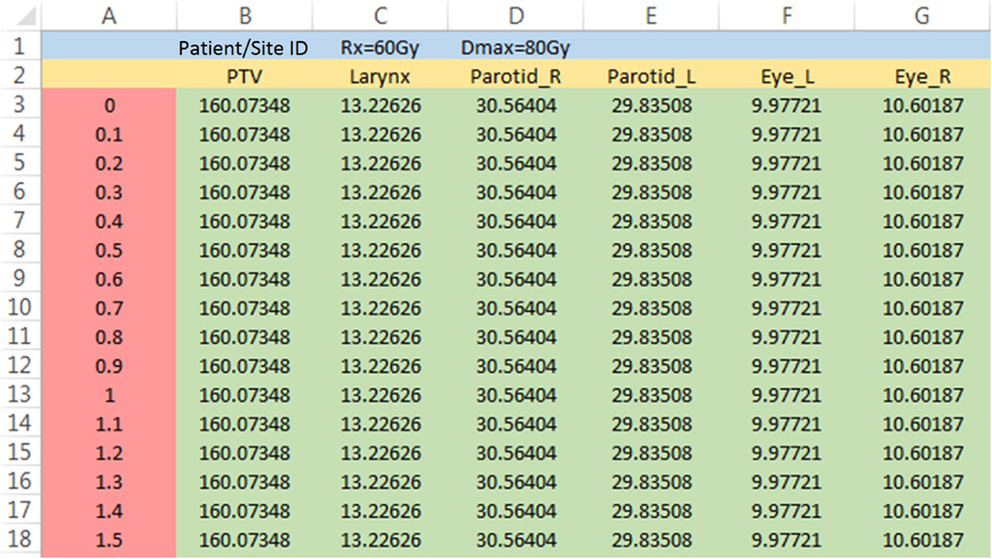Click PTV value 160.07348 in row 18
Image resolution: width=992 pixels, height=559 pixels.
(x=244, y=540)
